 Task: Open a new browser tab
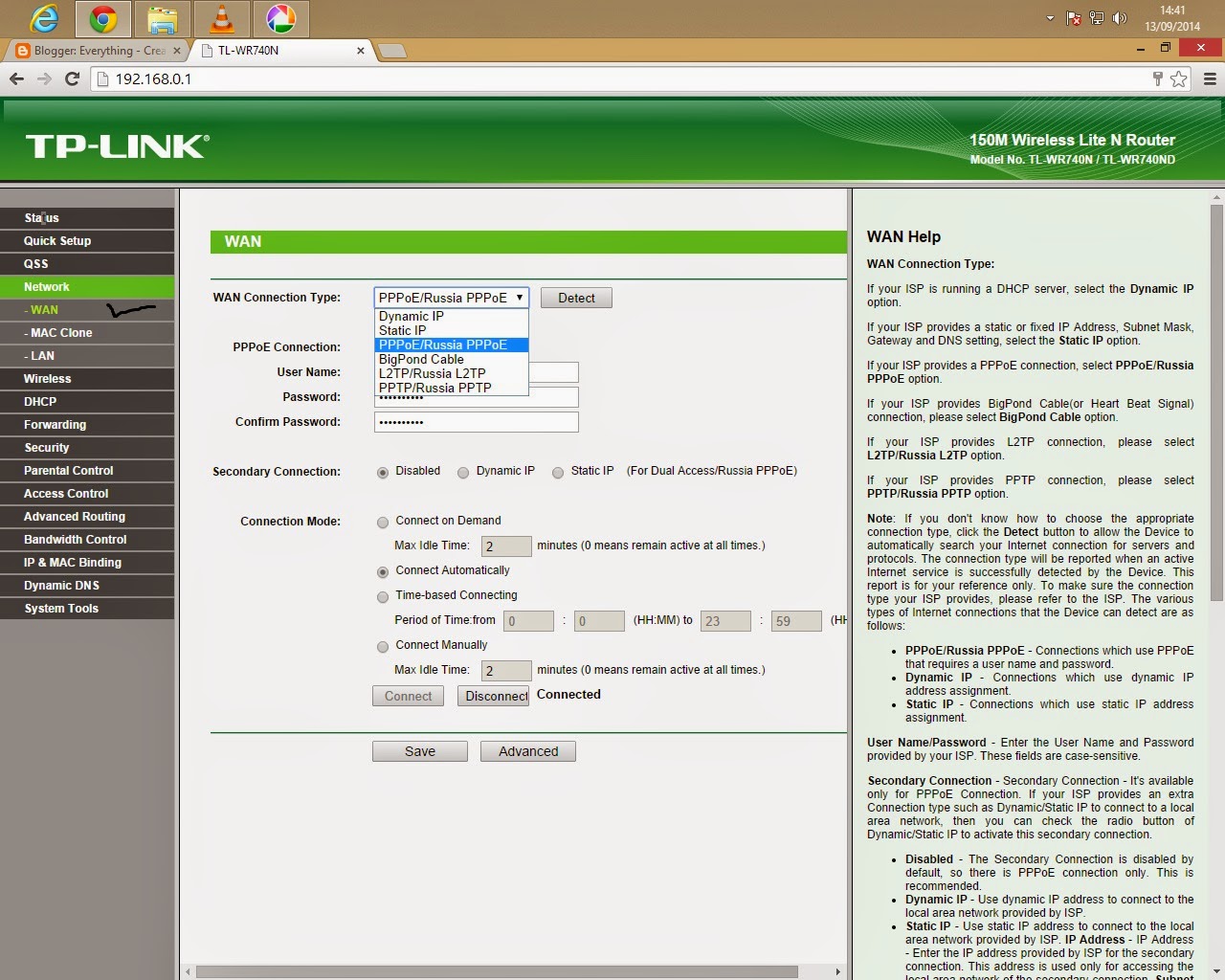point(392,51)
